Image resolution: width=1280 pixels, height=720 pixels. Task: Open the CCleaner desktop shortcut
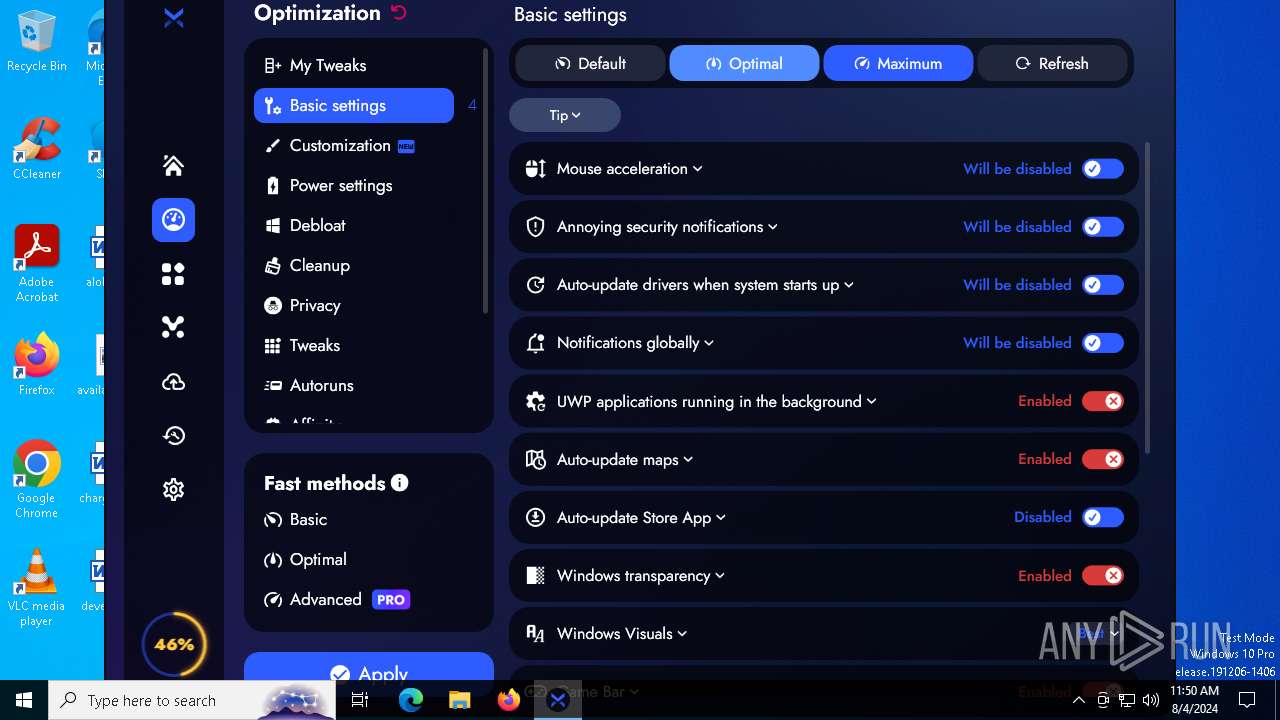37,149
